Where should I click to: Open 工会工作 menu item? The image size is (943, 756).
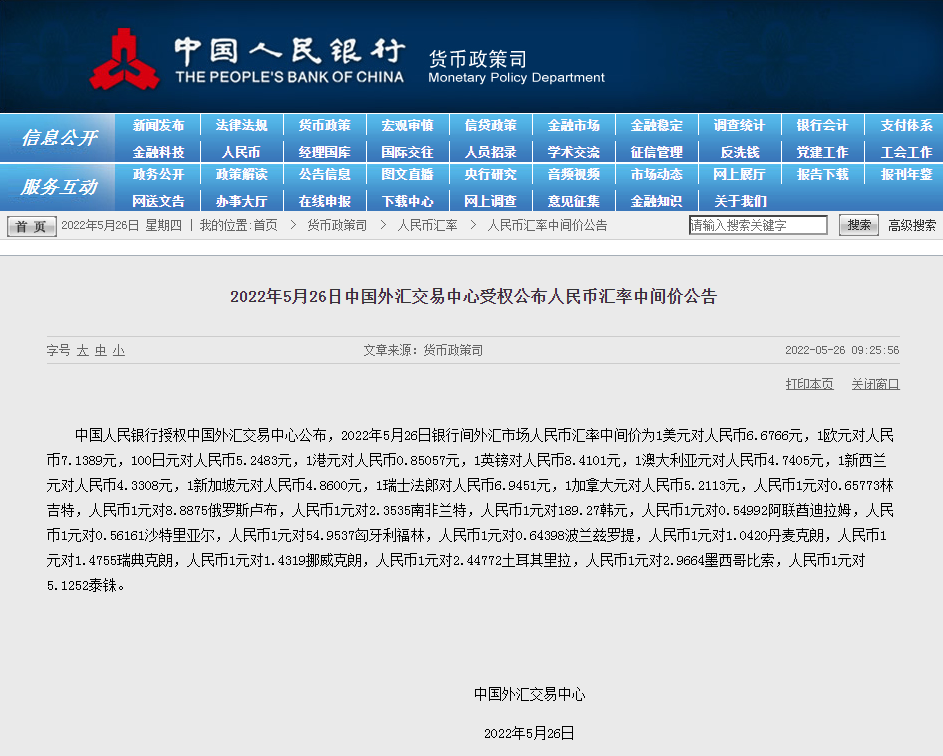click(x=906, y=152)
